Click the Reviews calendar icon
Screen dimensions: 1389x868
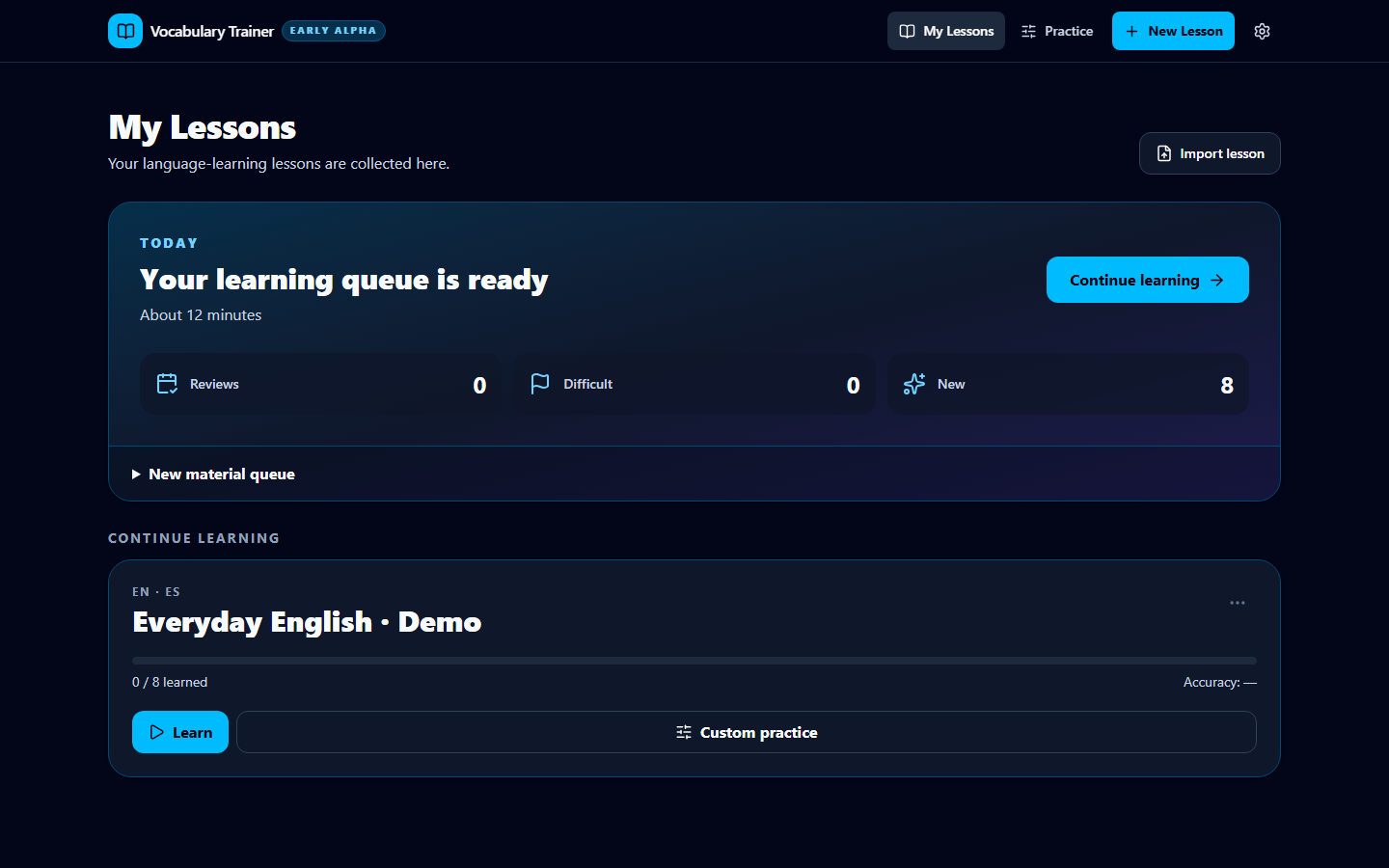(167, 384)
